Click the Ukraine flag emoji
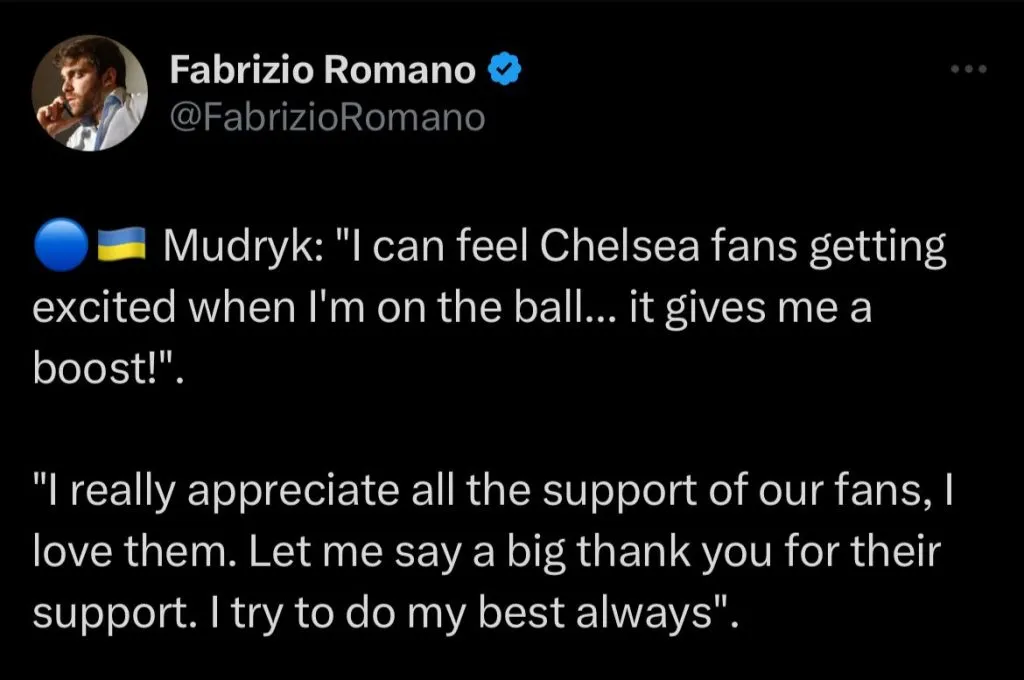Screen dimensions: 1024x680 (122, 246)
